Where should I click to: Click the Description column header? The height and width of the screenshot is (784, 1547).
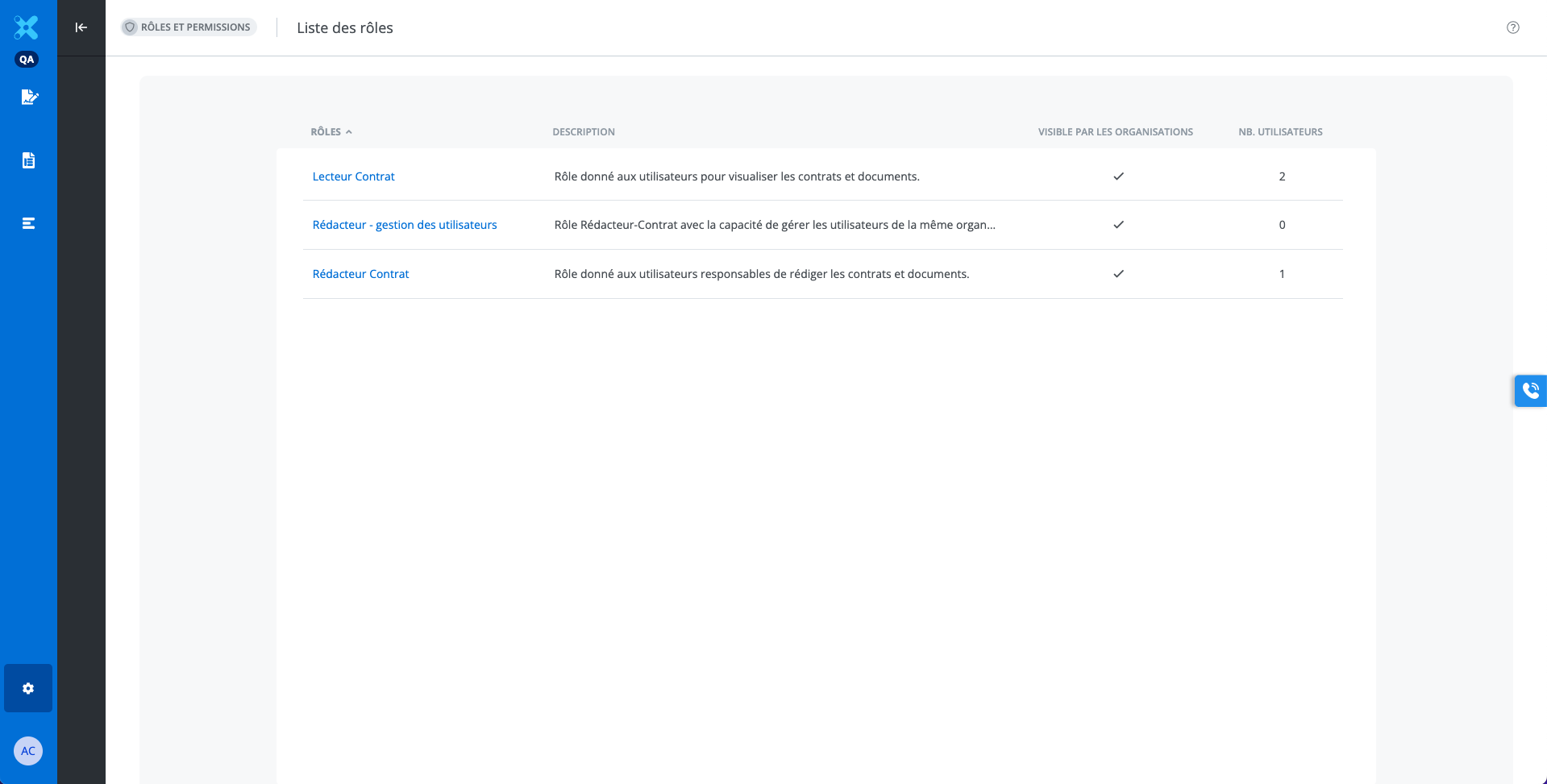point(583,132)
